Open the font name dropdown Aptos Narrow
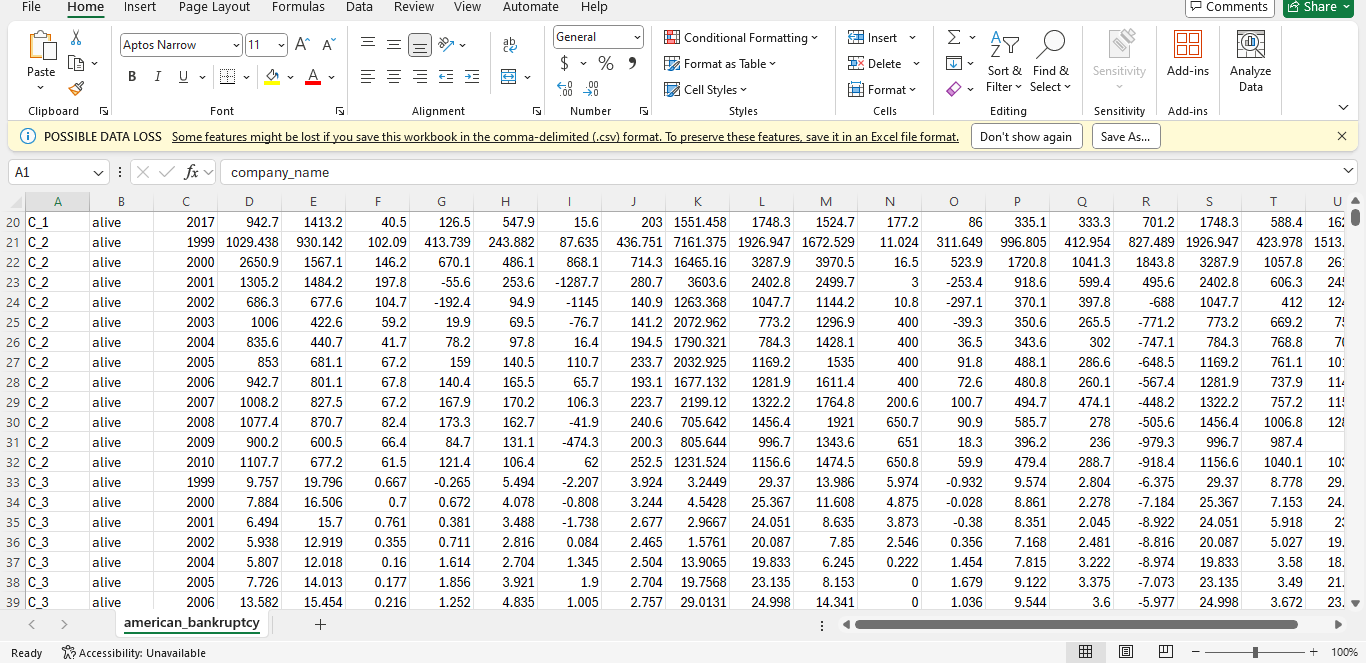The image size is (1366, 663). pyautogui.click(x=236, y=45)
